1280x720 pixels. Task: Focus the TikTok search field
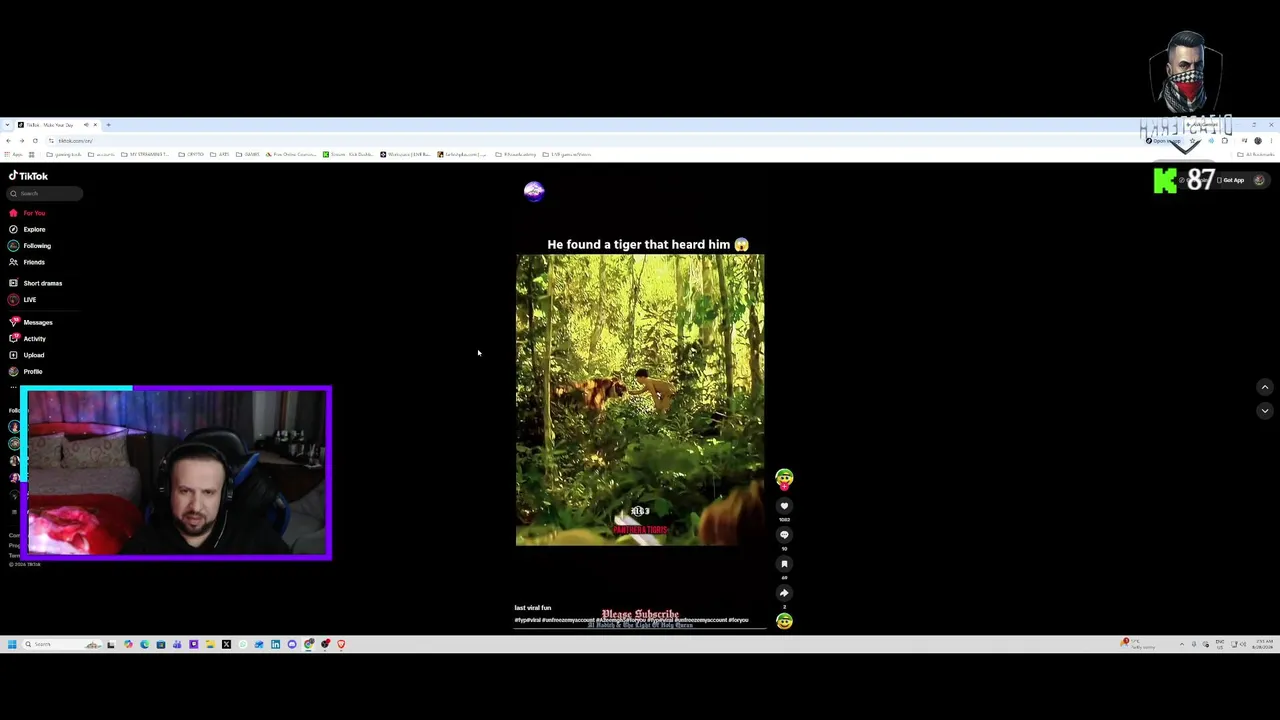coord(45,193)
